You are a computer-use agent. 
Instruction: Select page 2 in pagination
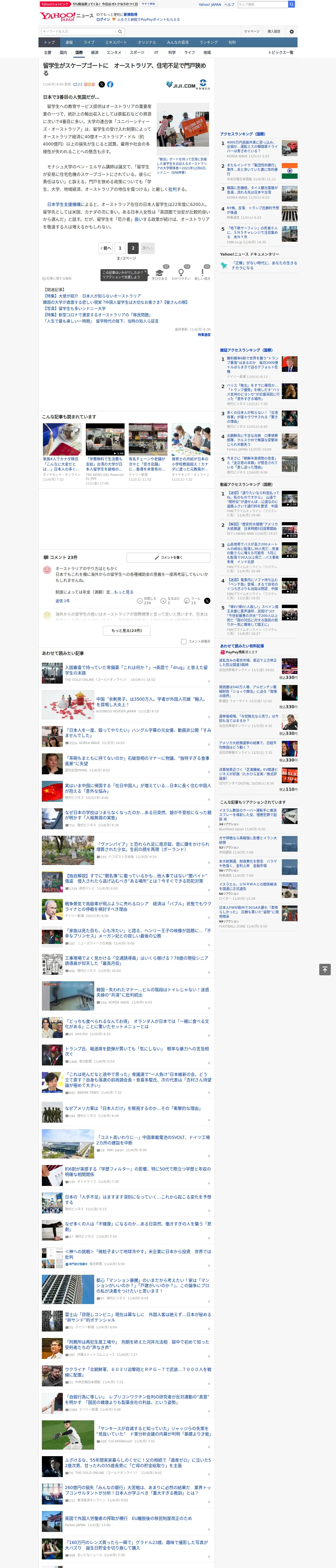(x=133, y=248)
